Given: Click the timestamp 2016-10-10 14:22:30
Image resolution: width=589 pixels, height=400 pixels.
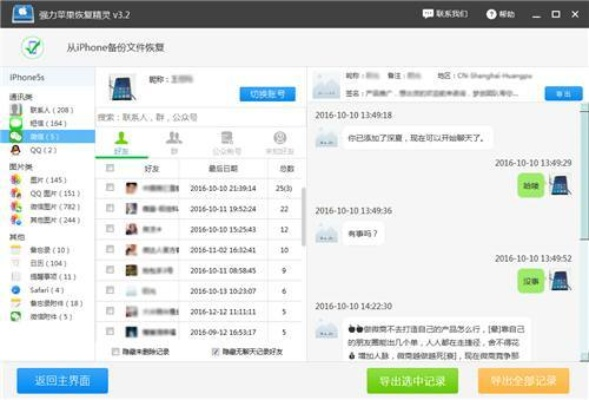Looking at the screenshot, I should pyautogui.click(x=353, y=306).
